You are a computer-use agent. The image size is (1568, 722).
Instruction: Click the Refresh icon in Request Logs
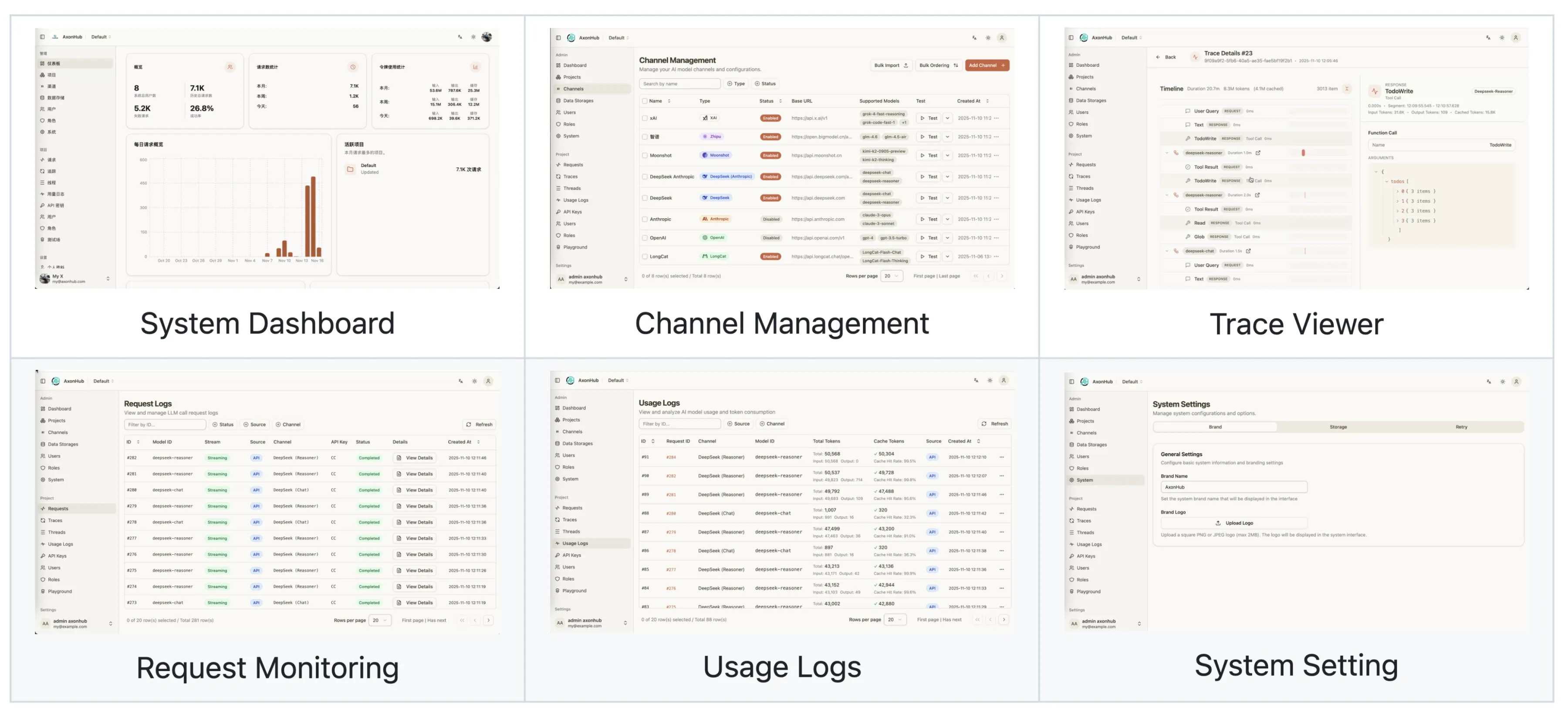point(468,424)
